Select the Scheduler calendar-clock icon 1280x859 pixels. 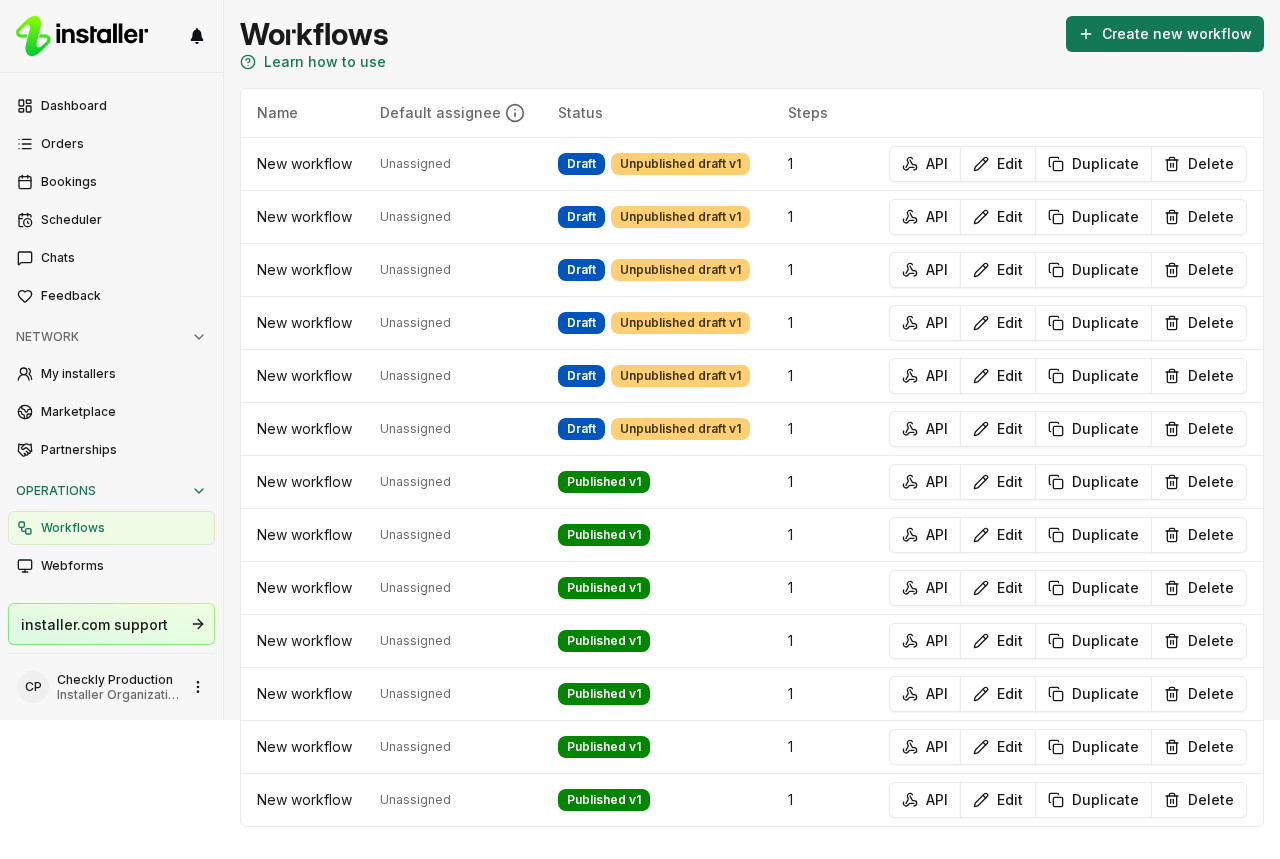[25, 220]
